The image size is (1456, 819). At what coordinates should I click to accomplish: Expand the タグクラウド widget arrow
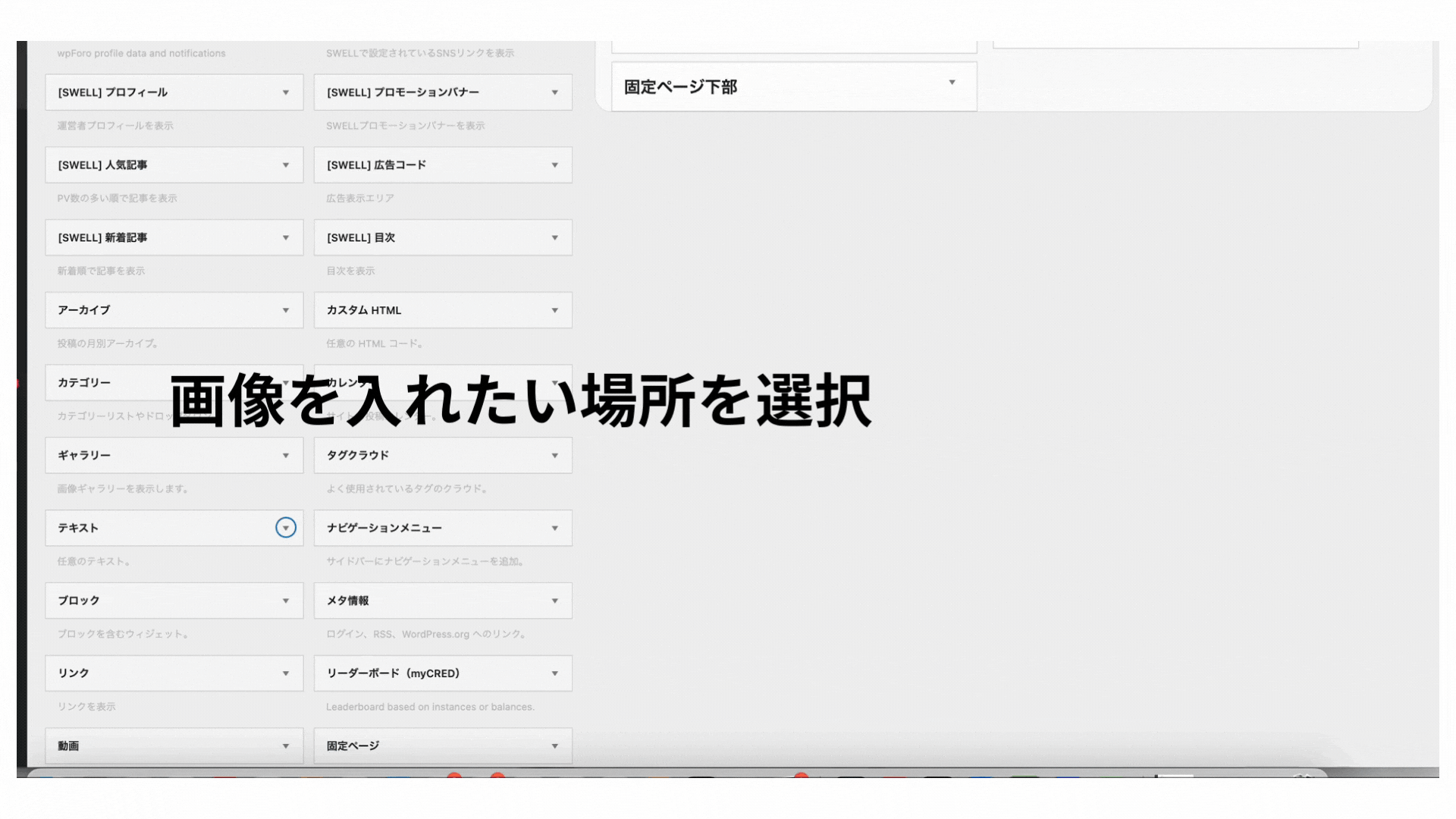coord(555,456)
